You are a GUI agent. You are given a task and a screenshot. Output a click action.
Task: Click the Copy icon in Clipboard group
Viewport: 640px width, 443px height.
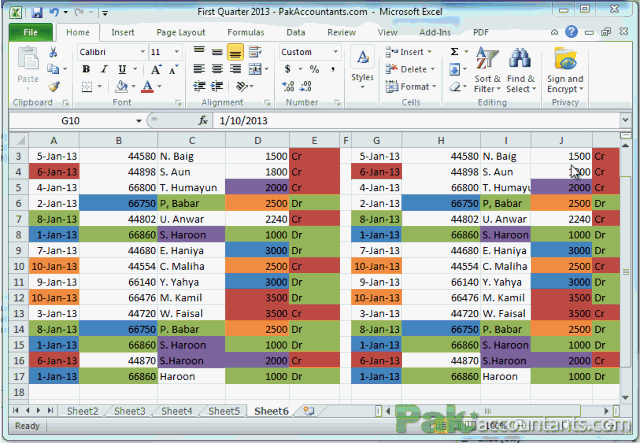click(53, 69)
